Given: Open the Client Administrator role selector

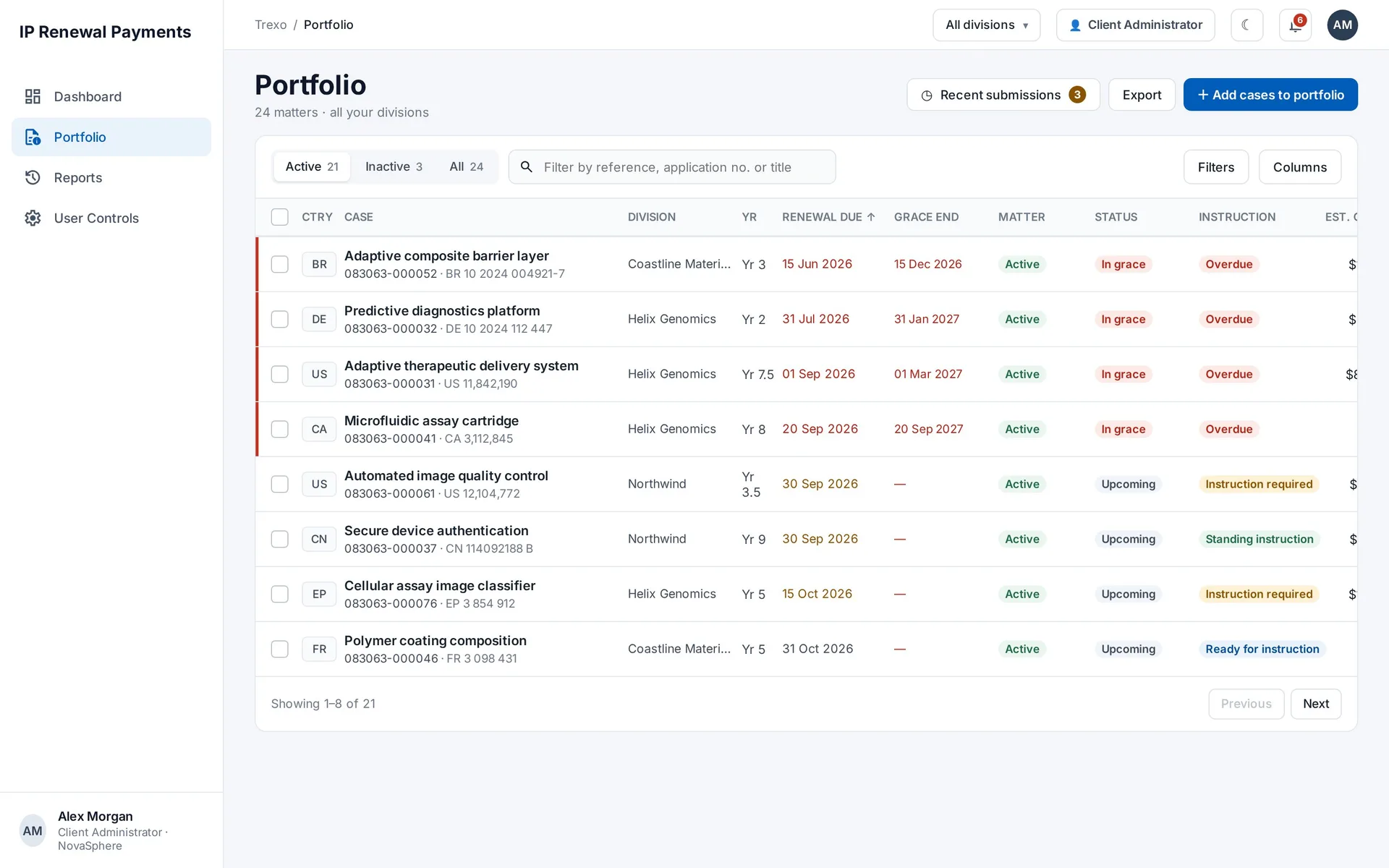Looking at the screenshot, I should 1135,25.
